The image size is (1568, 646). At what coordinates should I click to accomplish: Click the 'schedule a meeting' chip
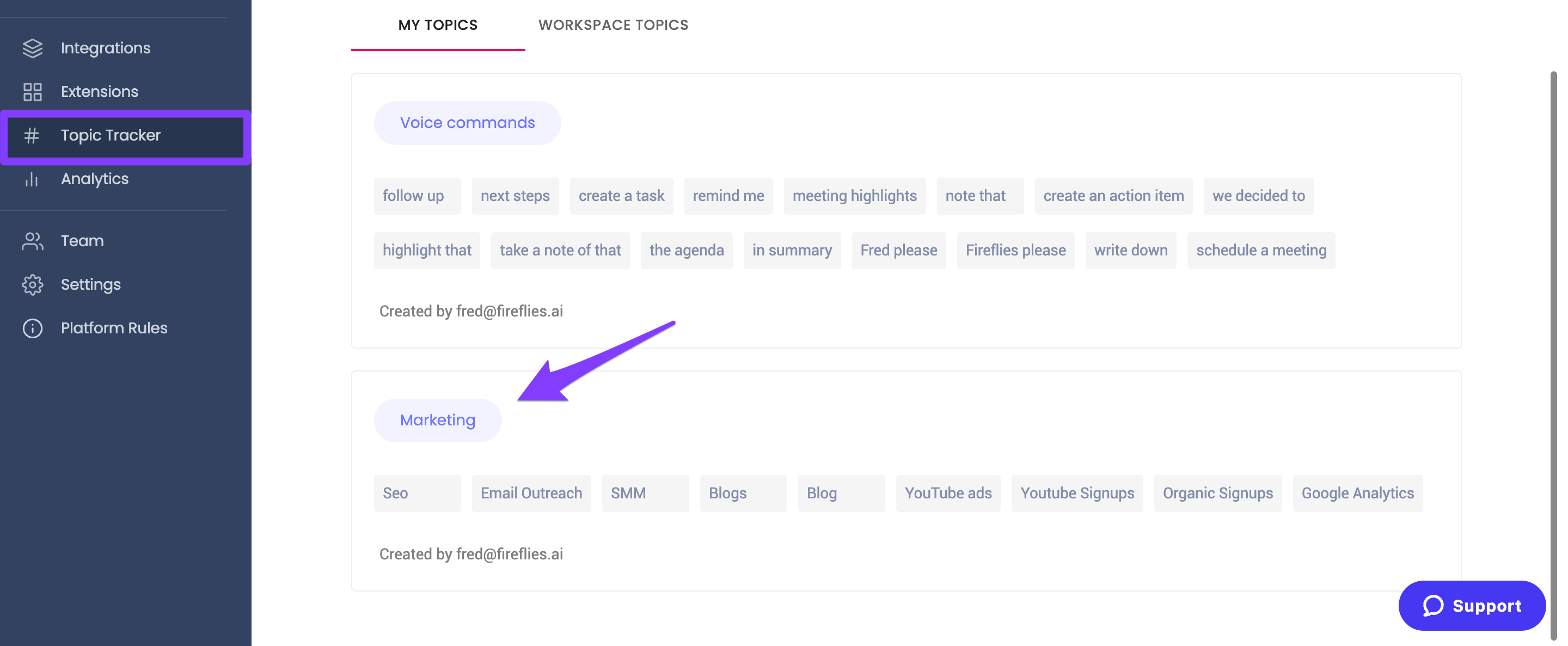[1260, 250]
